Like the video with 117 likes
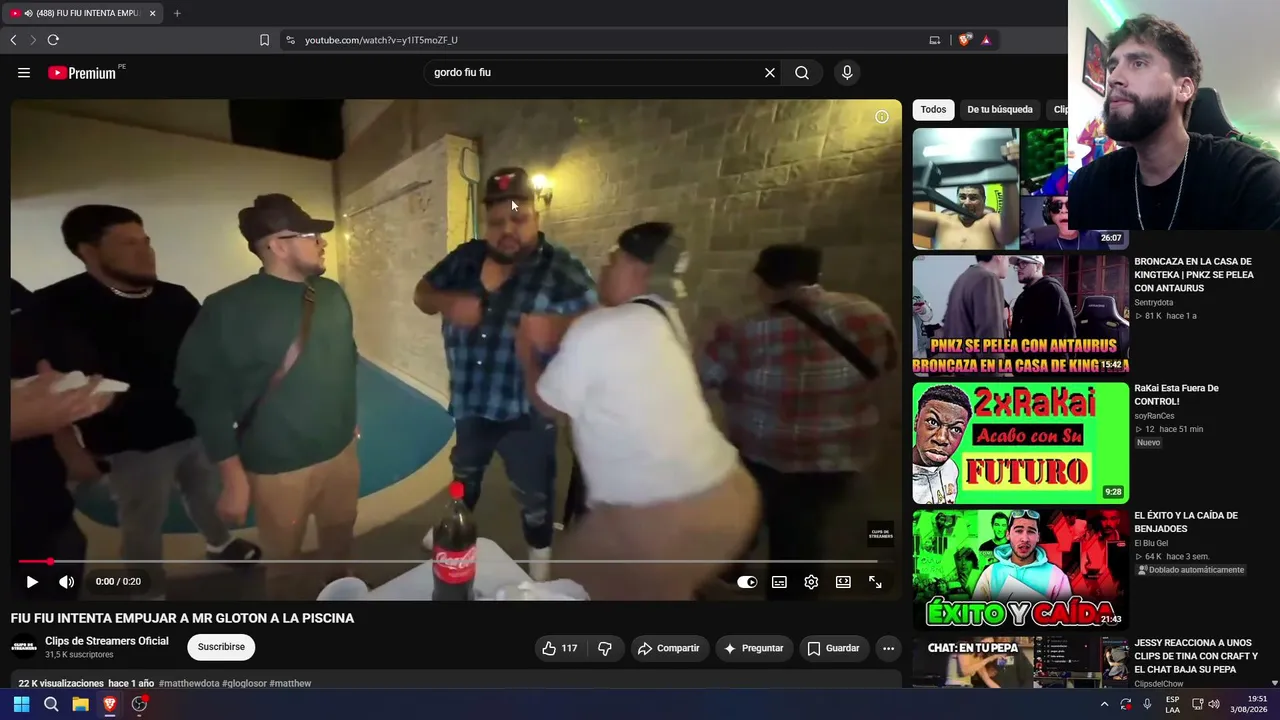The width and height of the screenshot is (1280, 720). [x=560, y=648]
